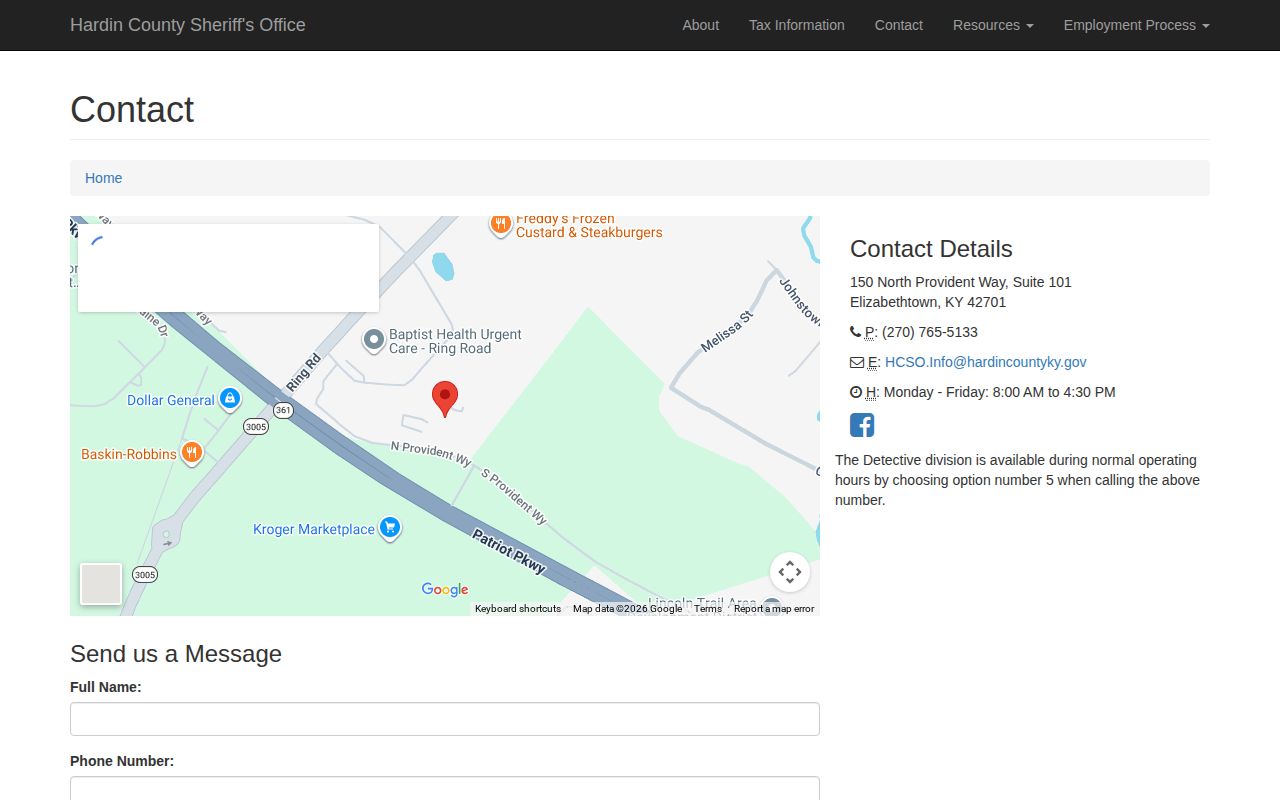Click the Map data ©2026 Google text
The height and width of the screenshot is (800, 1280).
point(627,608)
